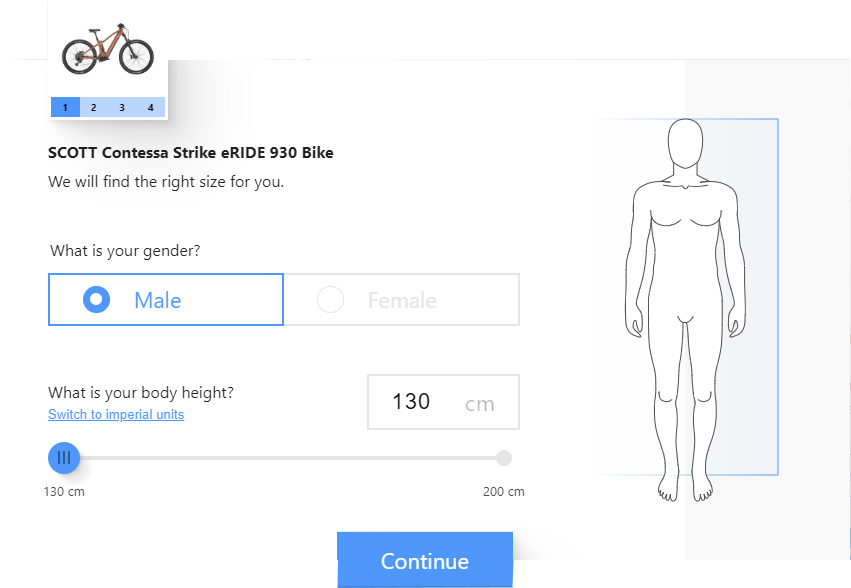
Task: Click the grey end of height slider
Action: (x=504, y=458)
